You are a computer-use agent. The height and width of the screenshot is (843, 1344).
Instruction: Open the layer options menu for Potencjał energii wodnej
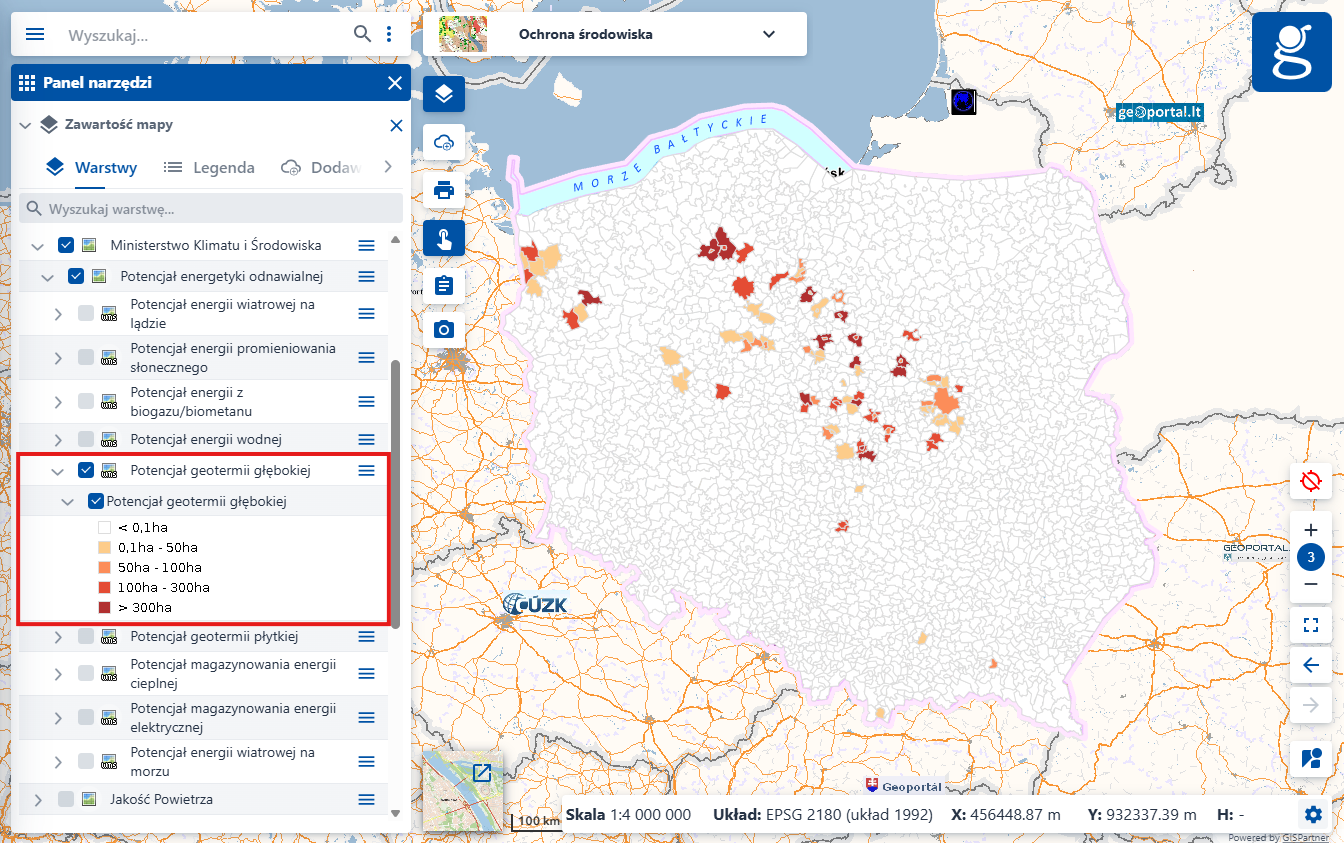point(366,437)
